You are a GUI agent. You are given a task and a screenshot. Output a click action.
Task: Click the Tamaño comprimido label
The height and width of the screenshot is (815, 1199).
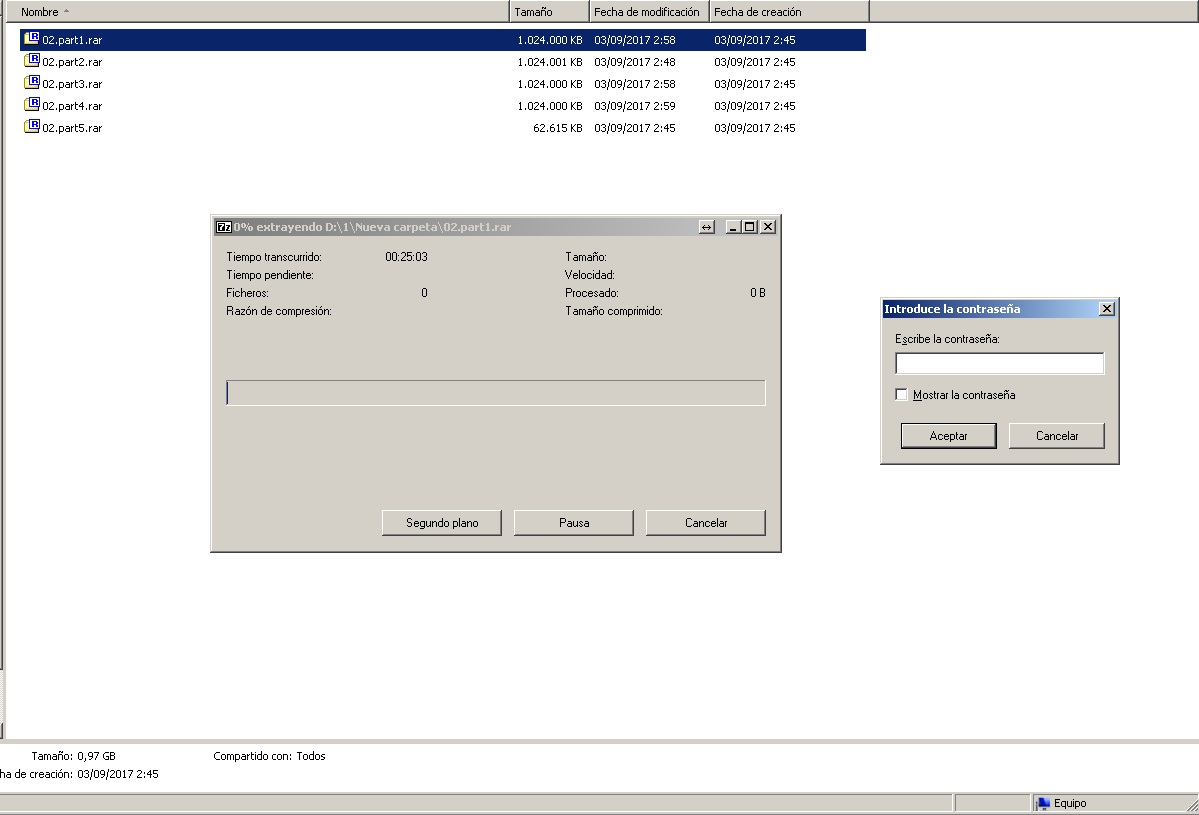pyautogui.click(x=614, y=311)
